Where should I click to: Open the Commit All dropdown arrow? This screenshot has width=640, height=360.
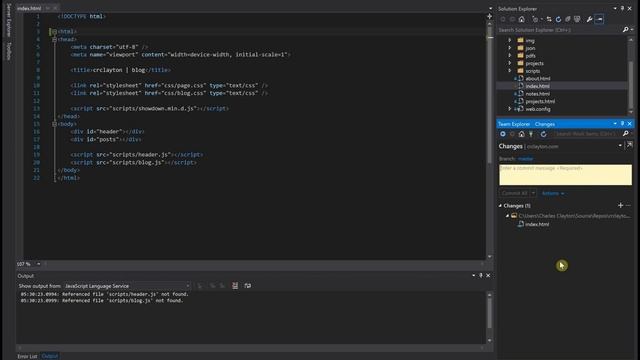(x=533, y=193)
